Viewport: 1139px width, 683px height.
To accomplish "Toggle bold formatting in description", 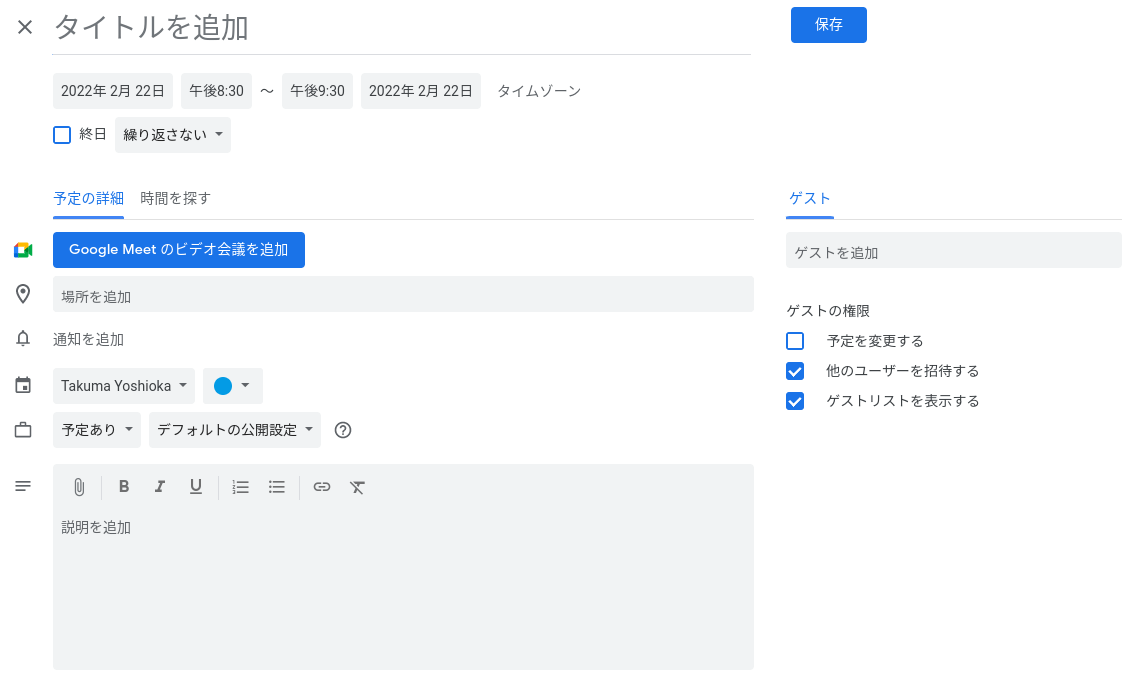I will click(x=124, y=487).
